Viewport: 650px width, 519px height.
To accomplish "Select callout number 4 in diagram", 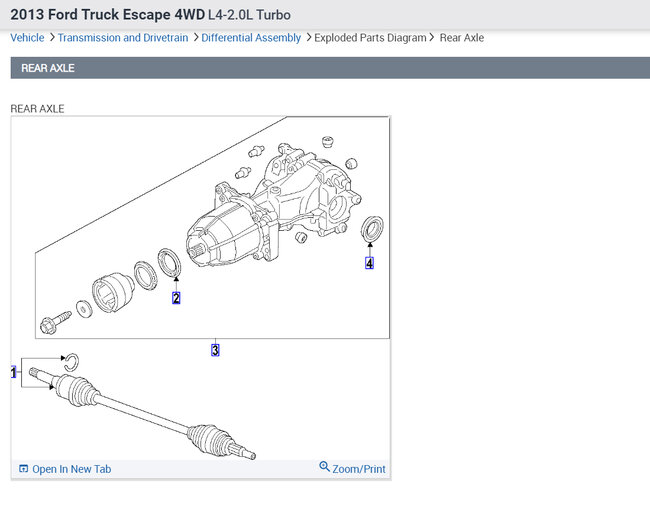I will coord(369,263).
